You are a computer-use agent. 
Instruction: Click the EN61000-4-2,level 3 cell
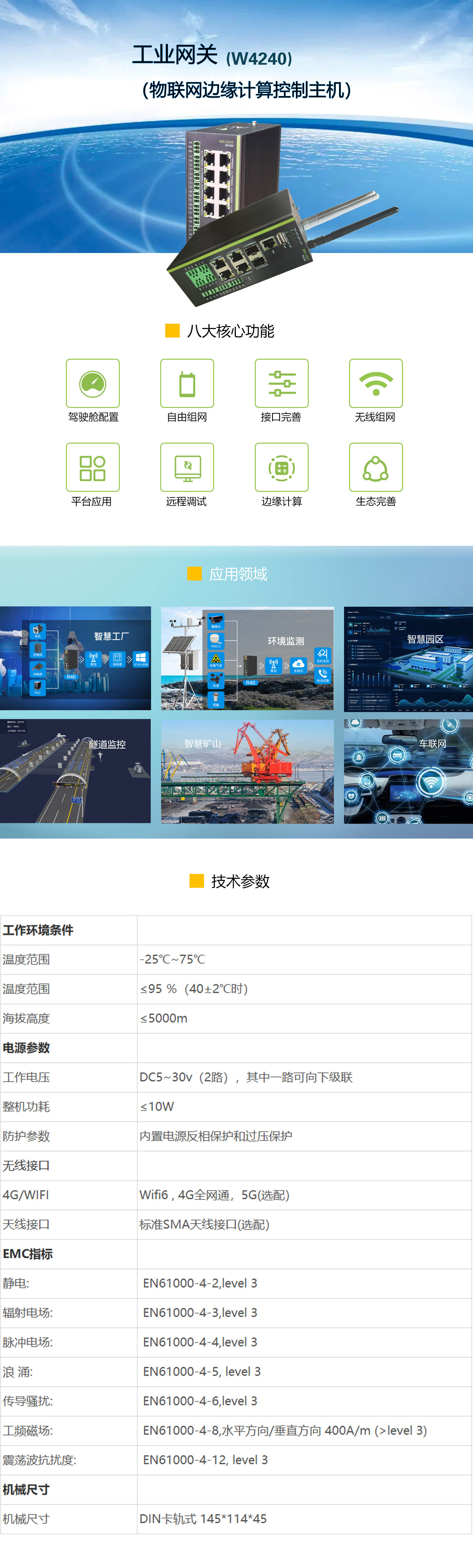[304, 1283]
